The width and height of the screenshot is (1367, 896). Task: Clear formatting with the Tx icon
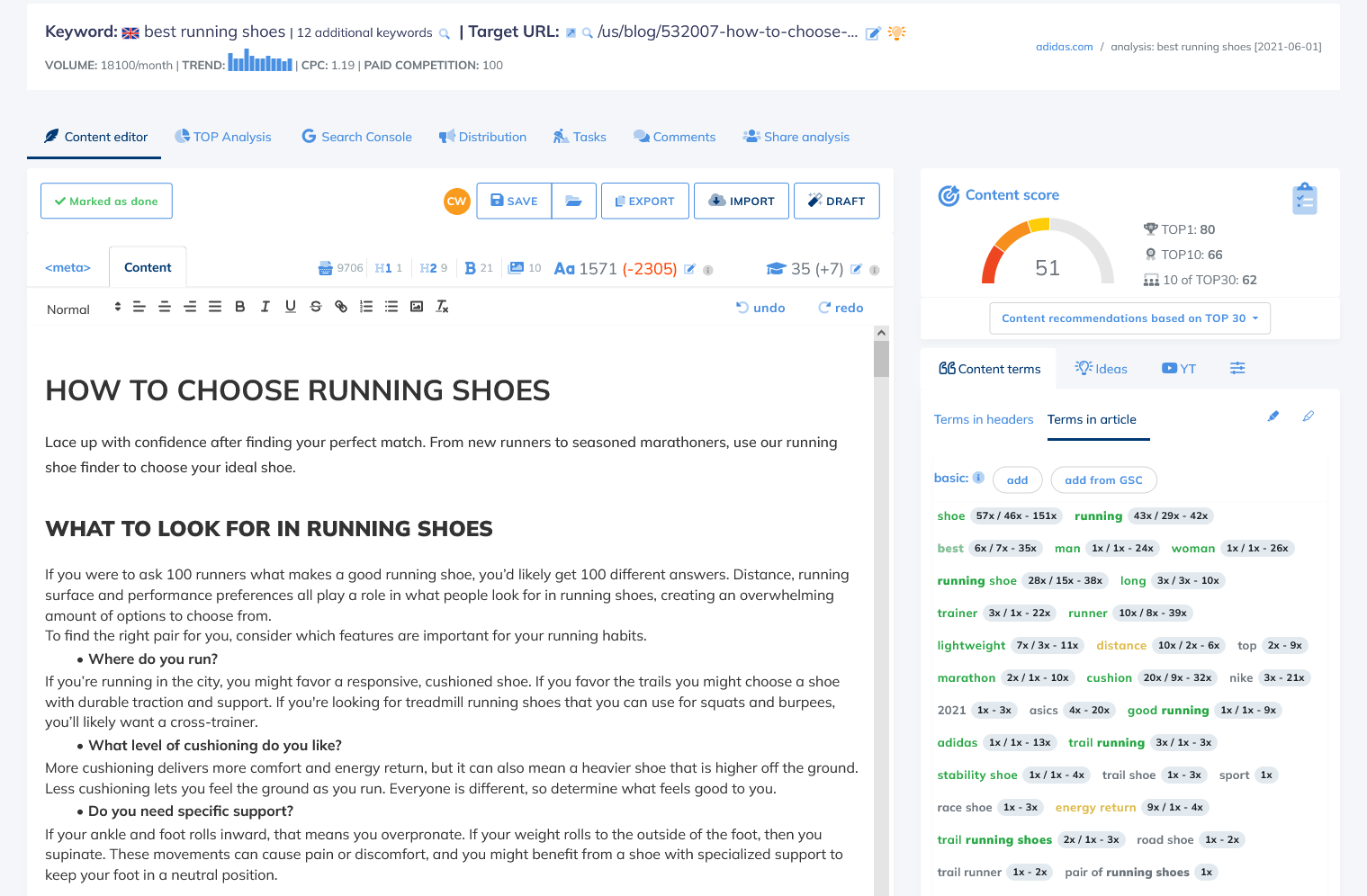click(x=442, y=307)
